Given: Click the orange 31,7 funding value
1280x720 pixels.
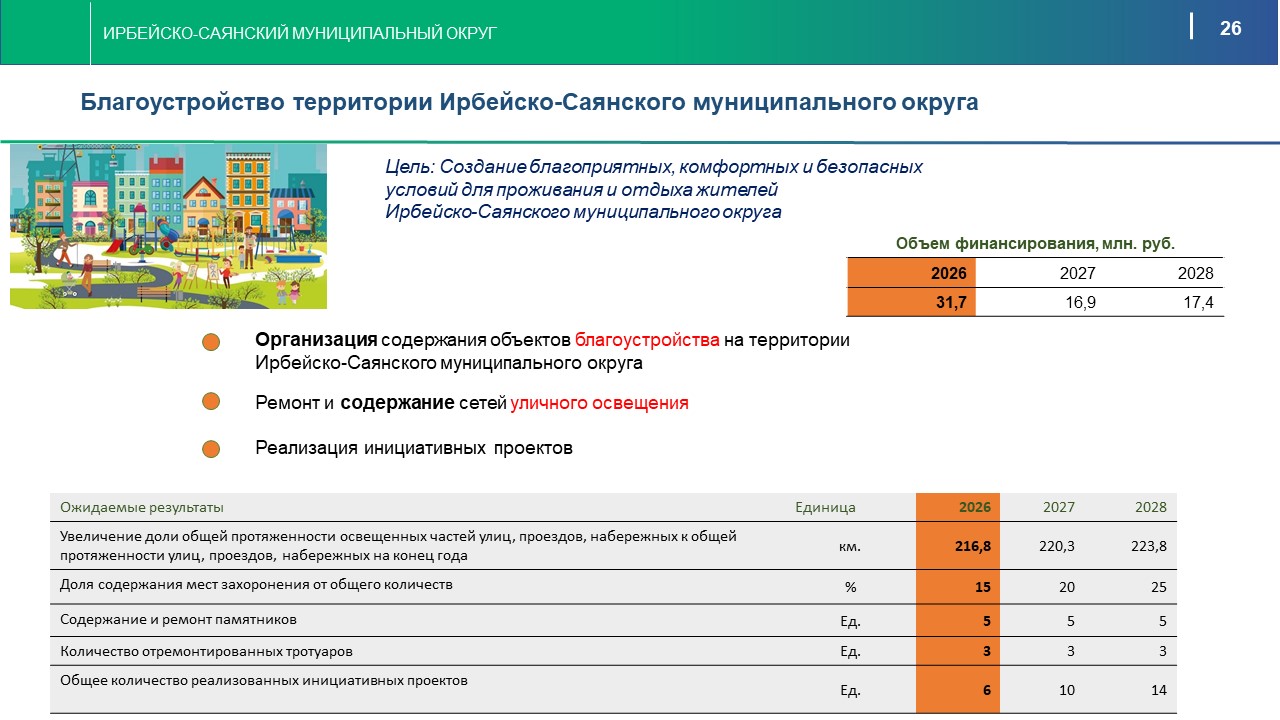Looking at the screenshot, I should (911, 303).
